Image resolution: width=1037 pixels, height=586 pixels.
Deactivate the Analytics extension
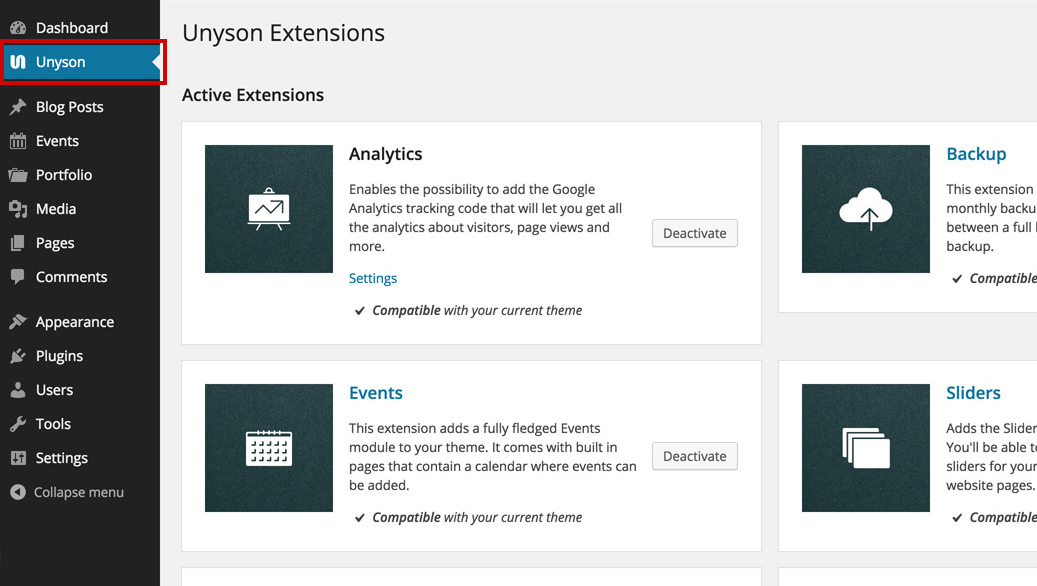(x=694, y=233)
